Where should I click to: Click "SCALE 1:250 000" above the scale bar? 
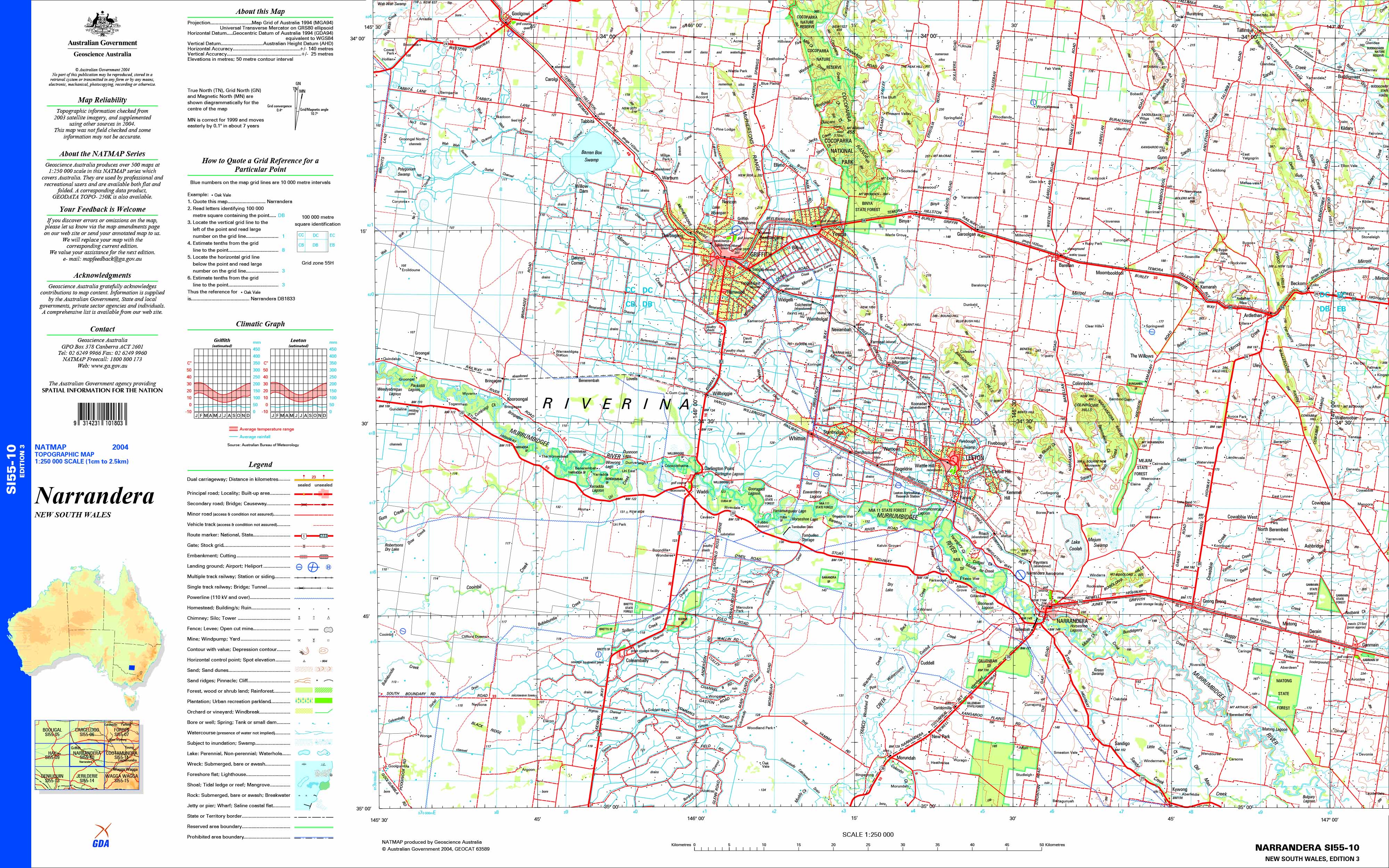click(867, 835)
